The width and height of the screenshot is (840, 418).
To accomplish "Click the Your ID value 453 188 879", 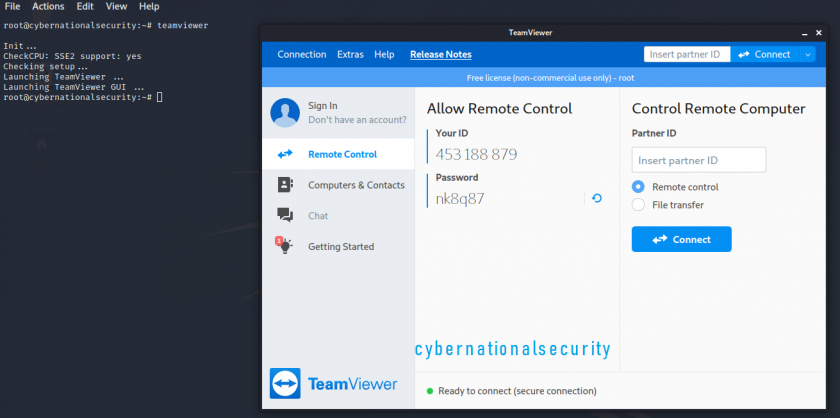I will pos(476,155).
